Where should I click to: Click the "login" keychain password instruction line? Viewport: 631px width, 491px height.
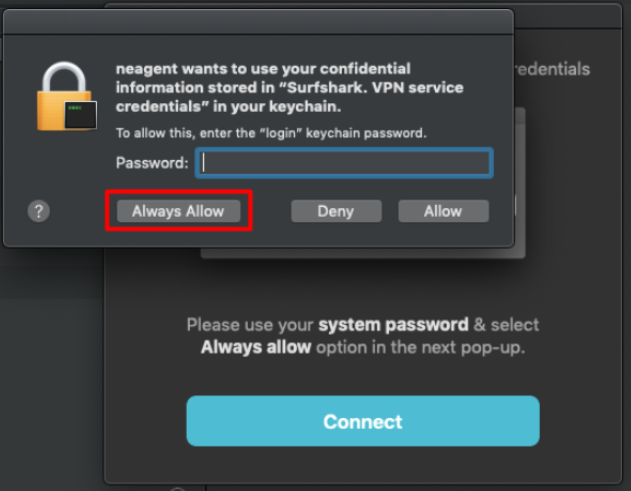pyautogui.click(x=271, y=133)
